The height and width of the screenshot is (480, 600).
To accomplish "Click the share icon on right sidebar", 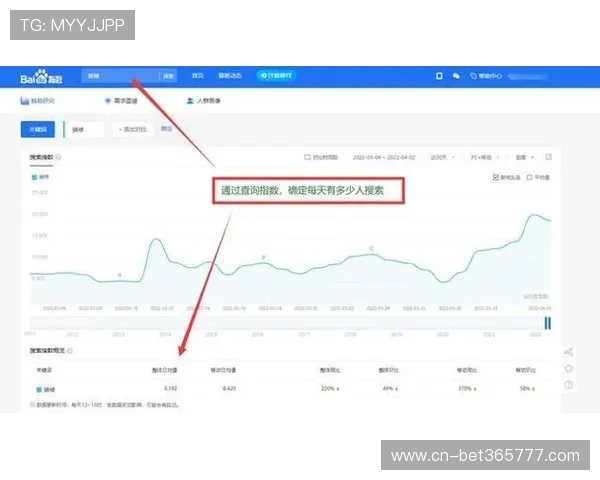I will point(568,352).
